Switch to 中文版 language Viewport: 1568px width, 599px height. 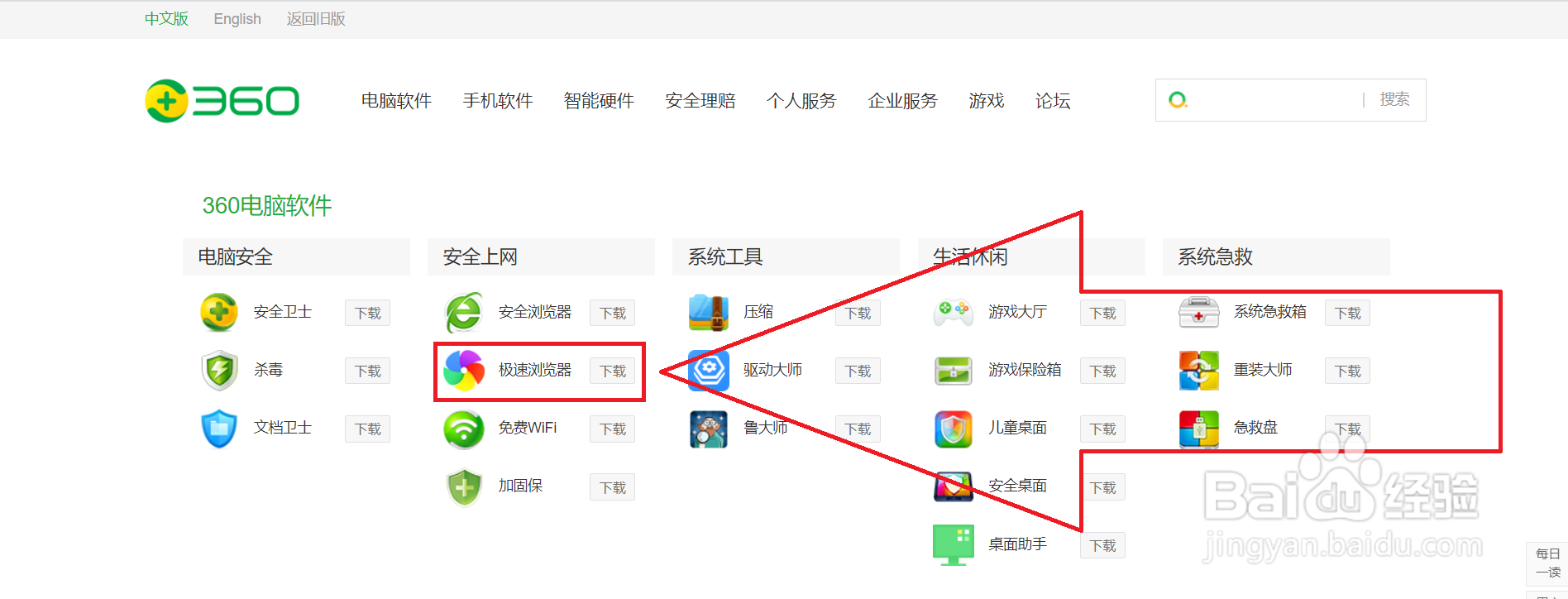click(166, 19)
